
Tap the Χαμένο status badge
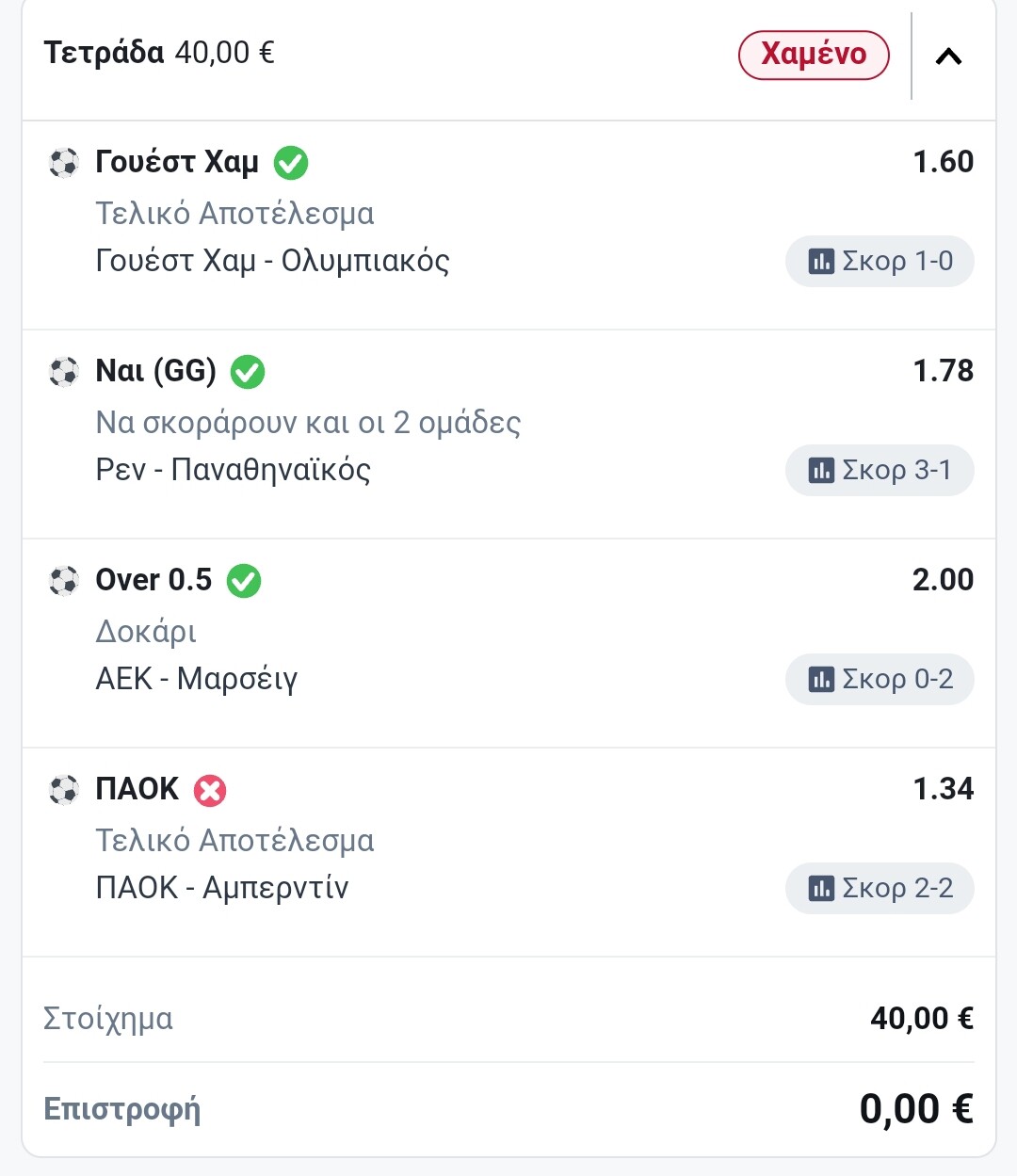tap(814, 55)
